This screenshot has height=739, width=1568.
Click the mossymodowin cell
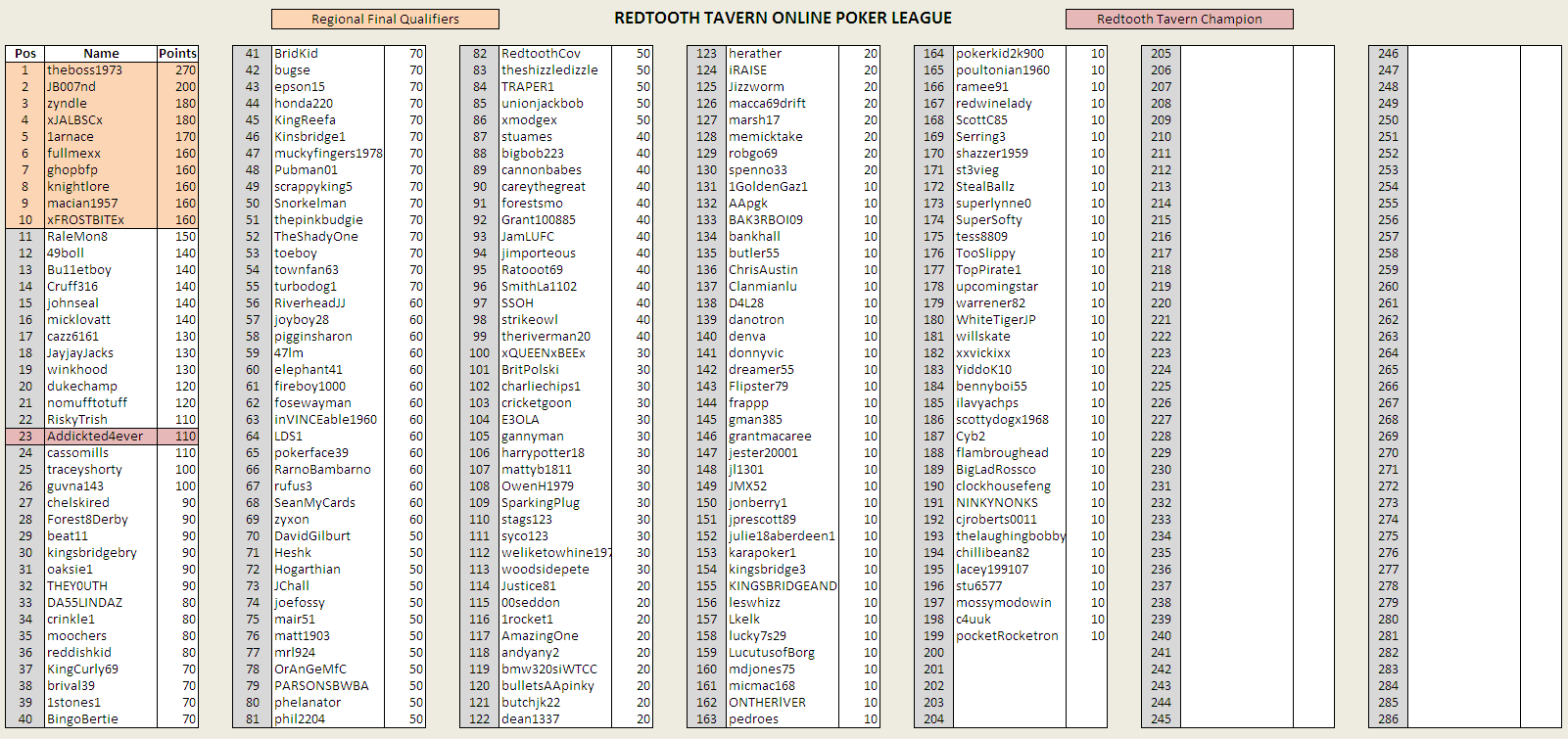(1010, 603)
